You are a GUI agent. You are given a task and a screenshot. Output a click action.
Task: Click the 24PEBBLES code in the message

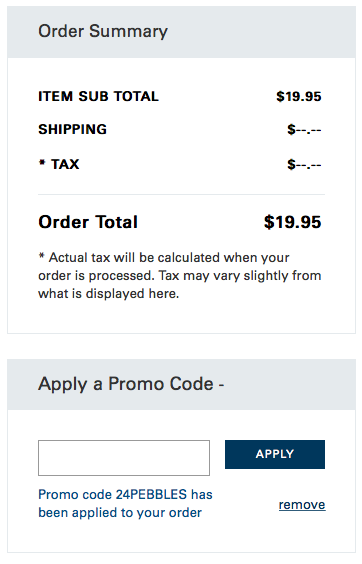[x=151, y=495]
